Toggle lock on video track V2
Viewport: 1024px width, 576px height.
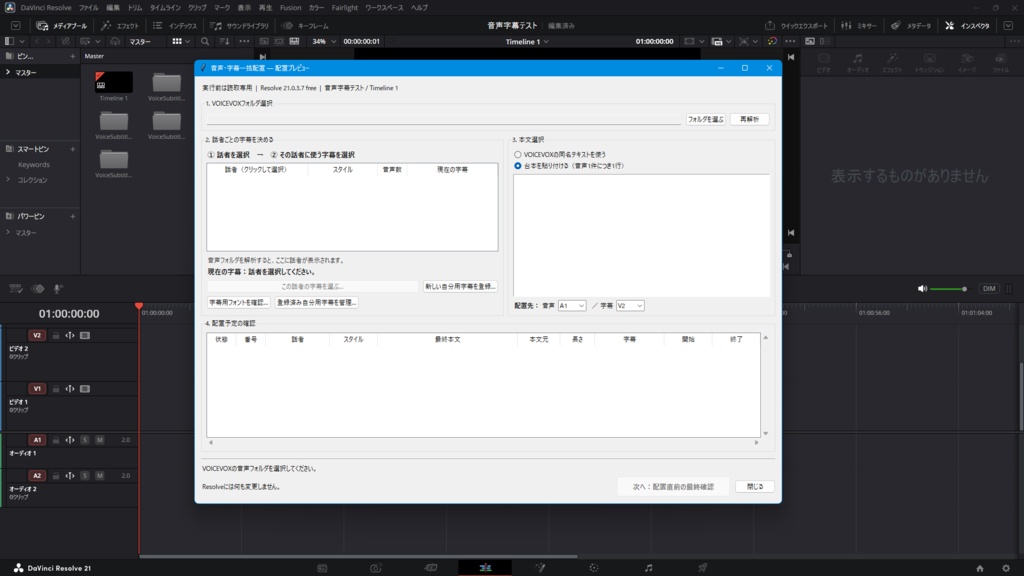tap(56, 336)
